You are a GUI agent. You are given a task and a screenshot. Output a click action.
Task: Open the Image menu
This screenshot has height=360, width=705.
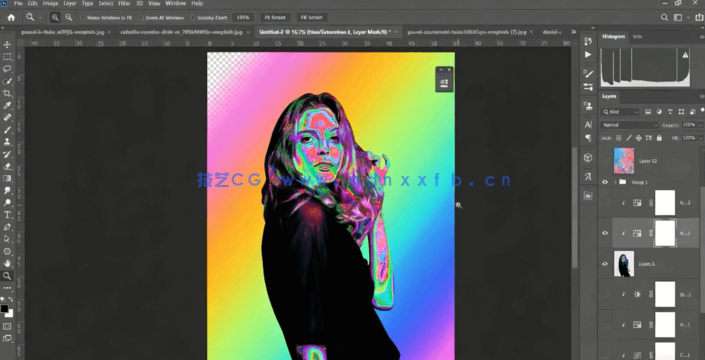point(50,3)
